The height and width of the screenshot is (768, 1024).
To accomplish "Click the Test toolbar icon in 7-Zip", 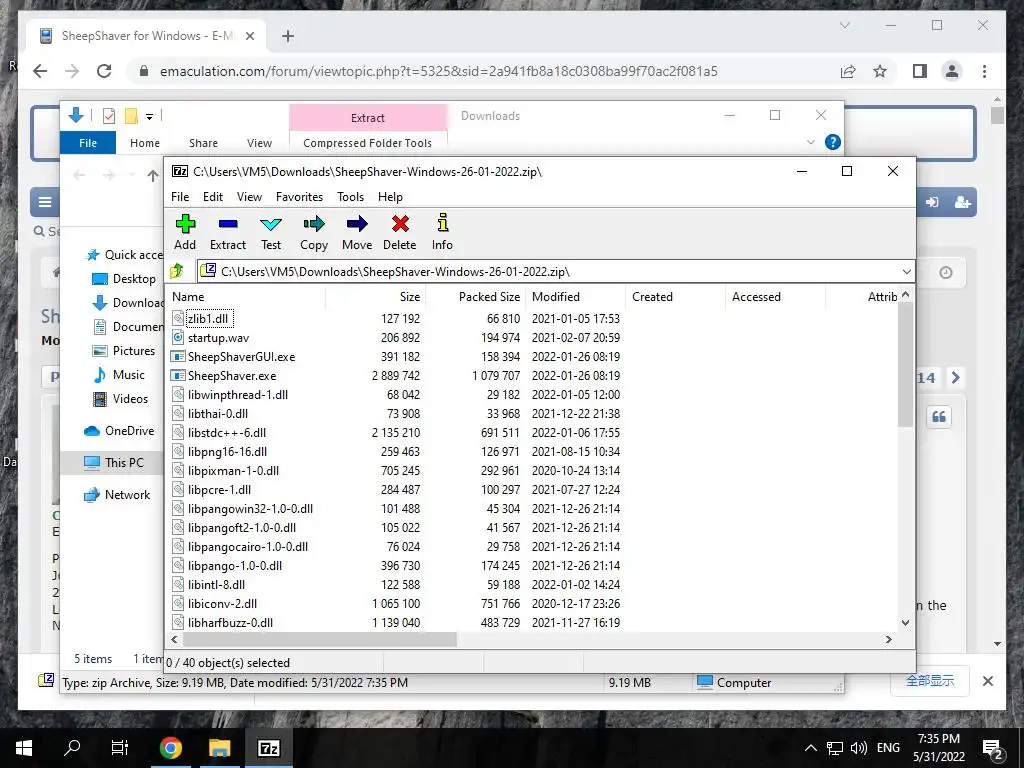I will (x=271, y=232).
